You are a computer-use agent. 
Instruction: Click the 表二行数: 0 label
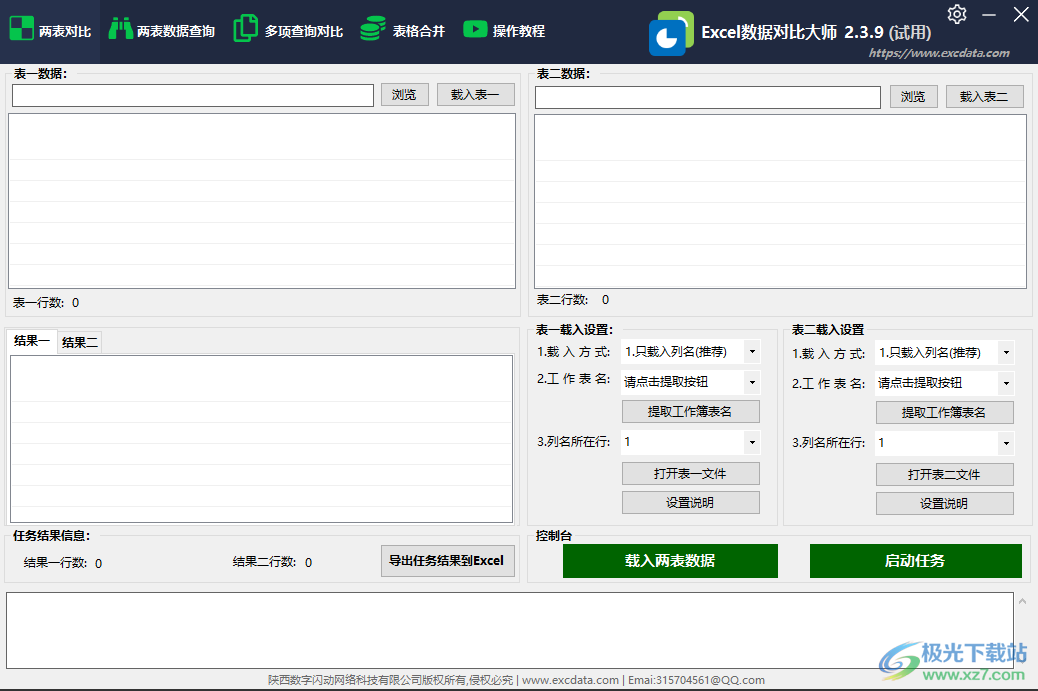[573, 300]
